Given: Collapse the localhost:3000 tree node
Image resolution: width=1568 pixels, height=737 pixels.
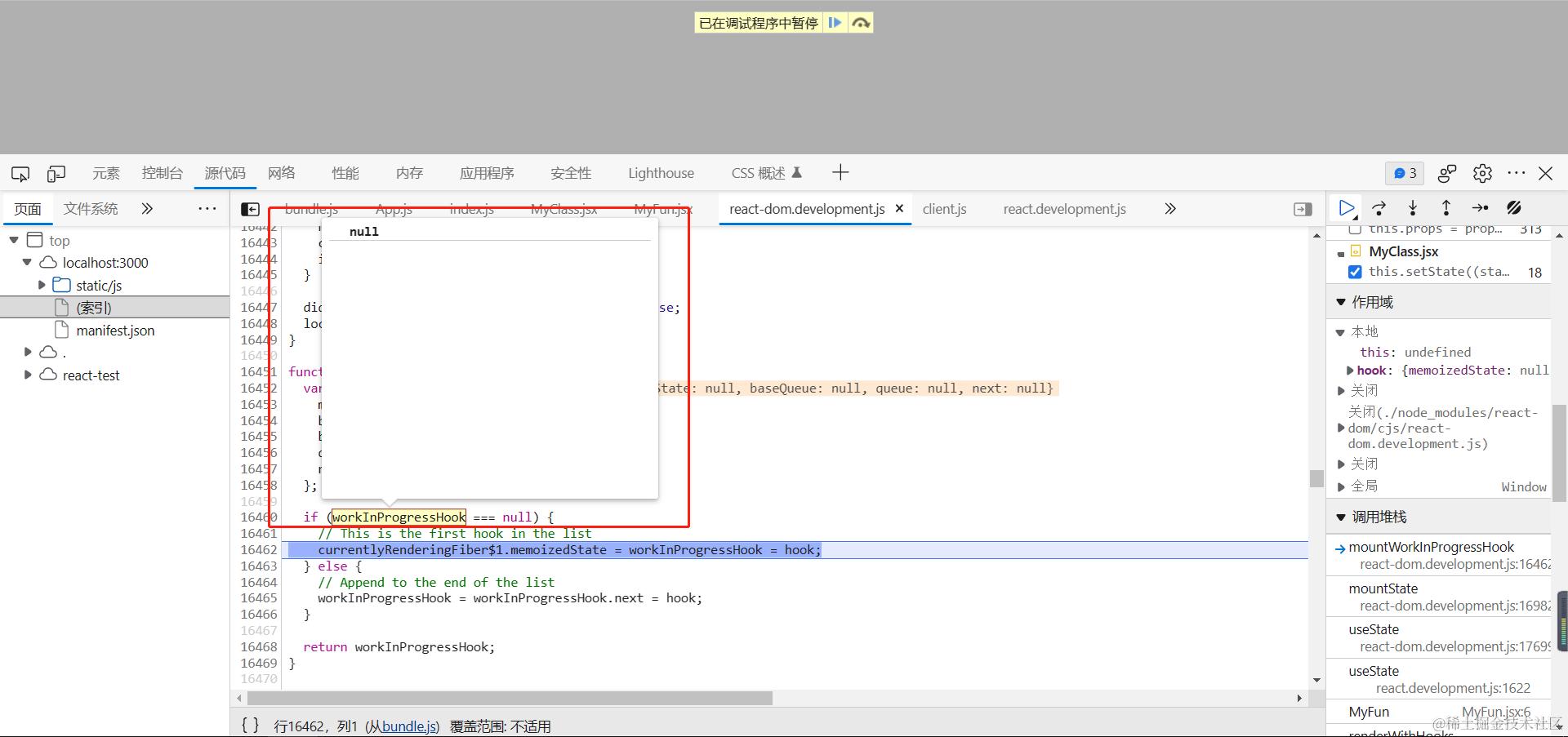Looking at the screenshot, I should (27, 263).
